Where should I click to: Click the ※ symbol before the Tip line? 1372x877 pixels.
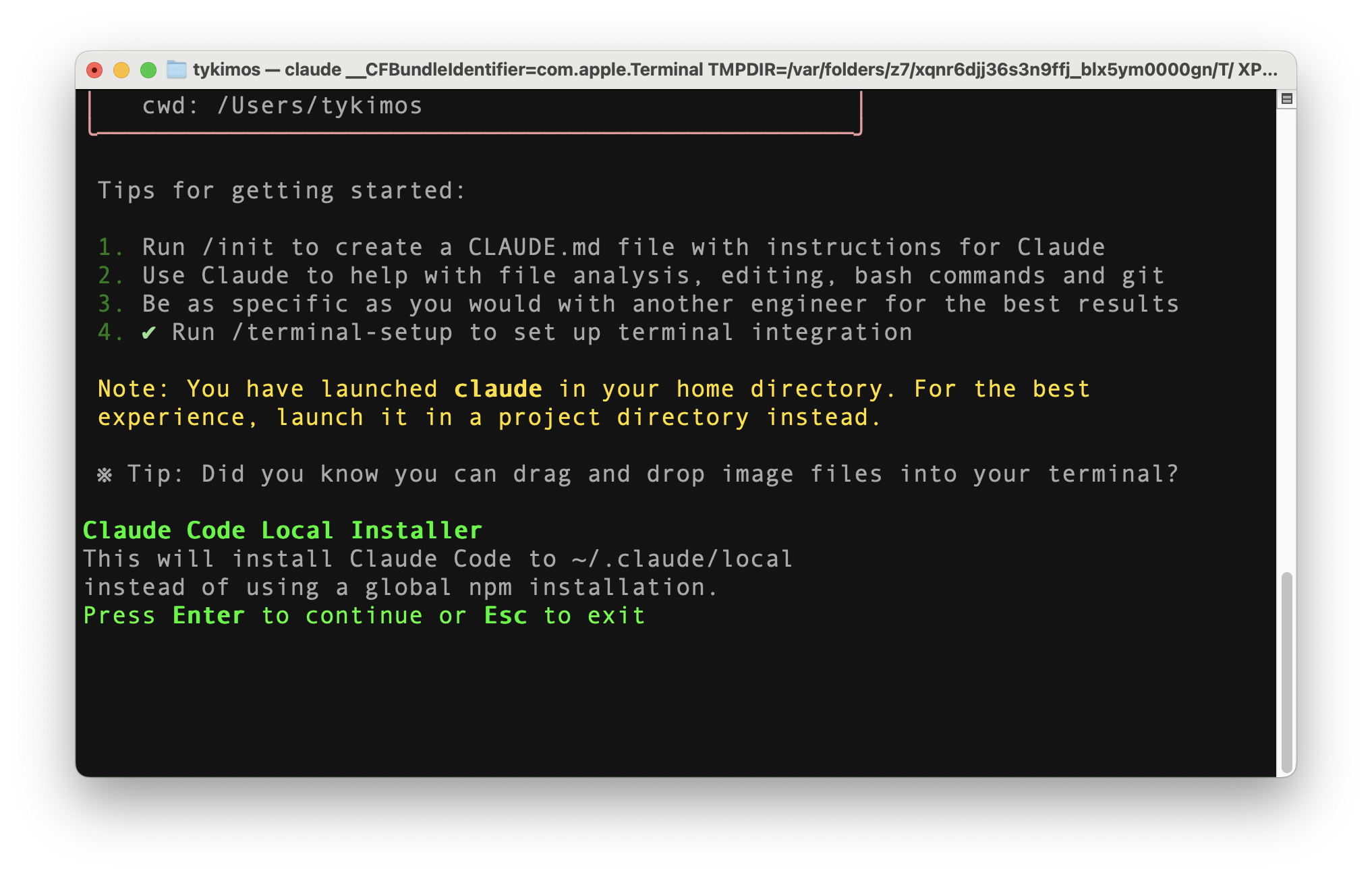click(x=105, y=474)
